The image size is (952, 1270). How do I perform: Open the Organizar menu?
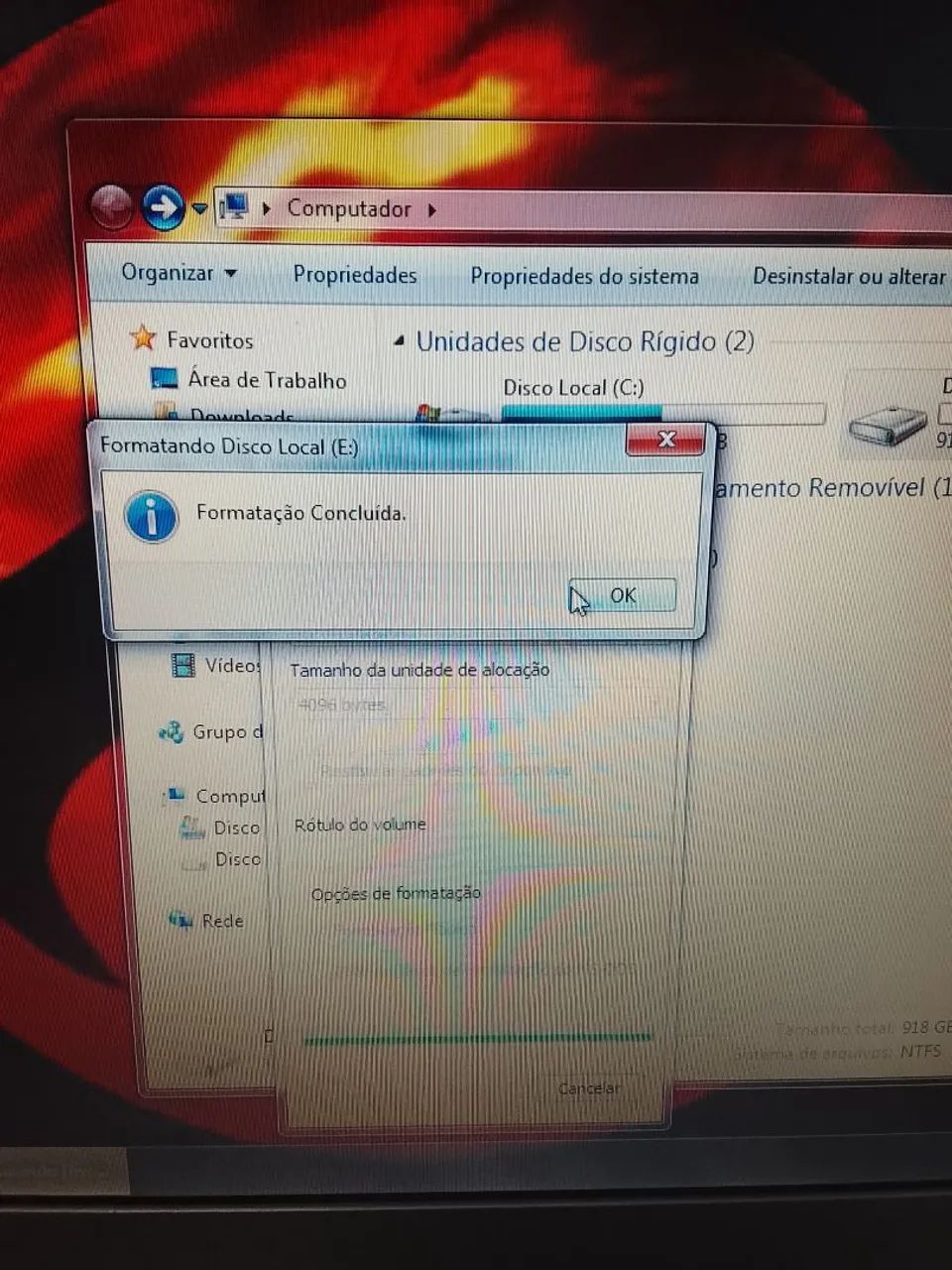click(x=178, y=273)
